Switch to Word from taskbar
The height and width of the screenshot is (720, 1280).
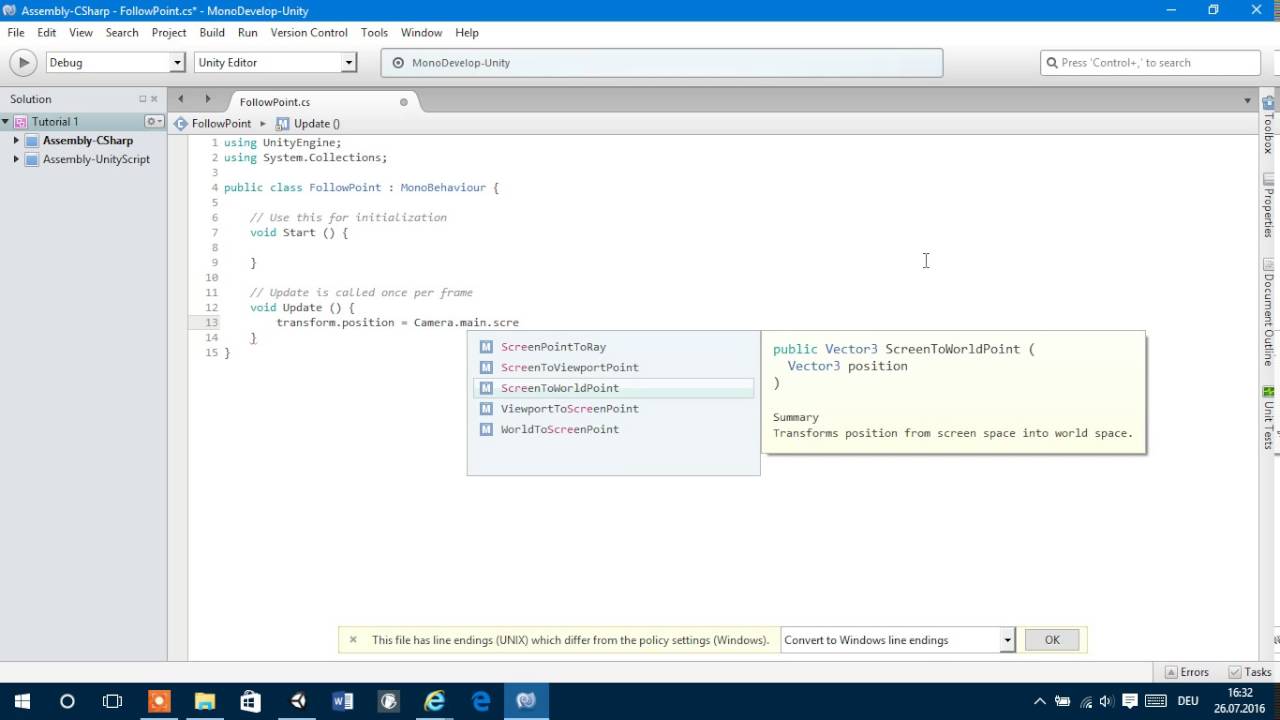(x=342, y=701)
